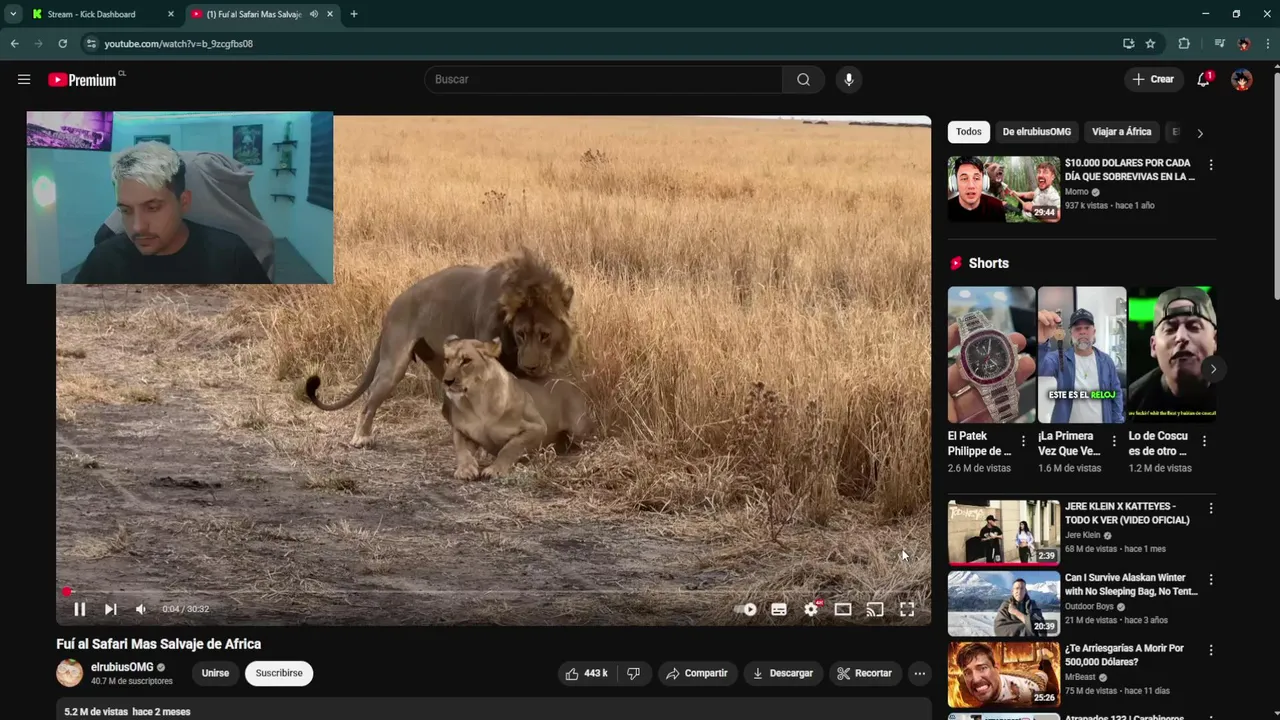The height and width of the screenshot is (720, 1280).
Task: Open options for ¿Te Arriesgarías A Morir video
Action: click(x=1210, y=650)
